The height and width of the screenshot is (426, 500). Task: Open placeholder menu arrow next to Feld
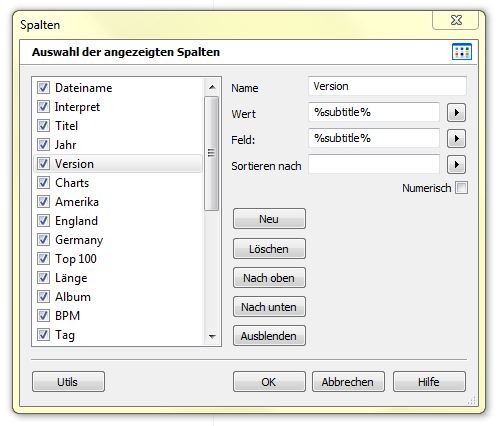[456, 138]
